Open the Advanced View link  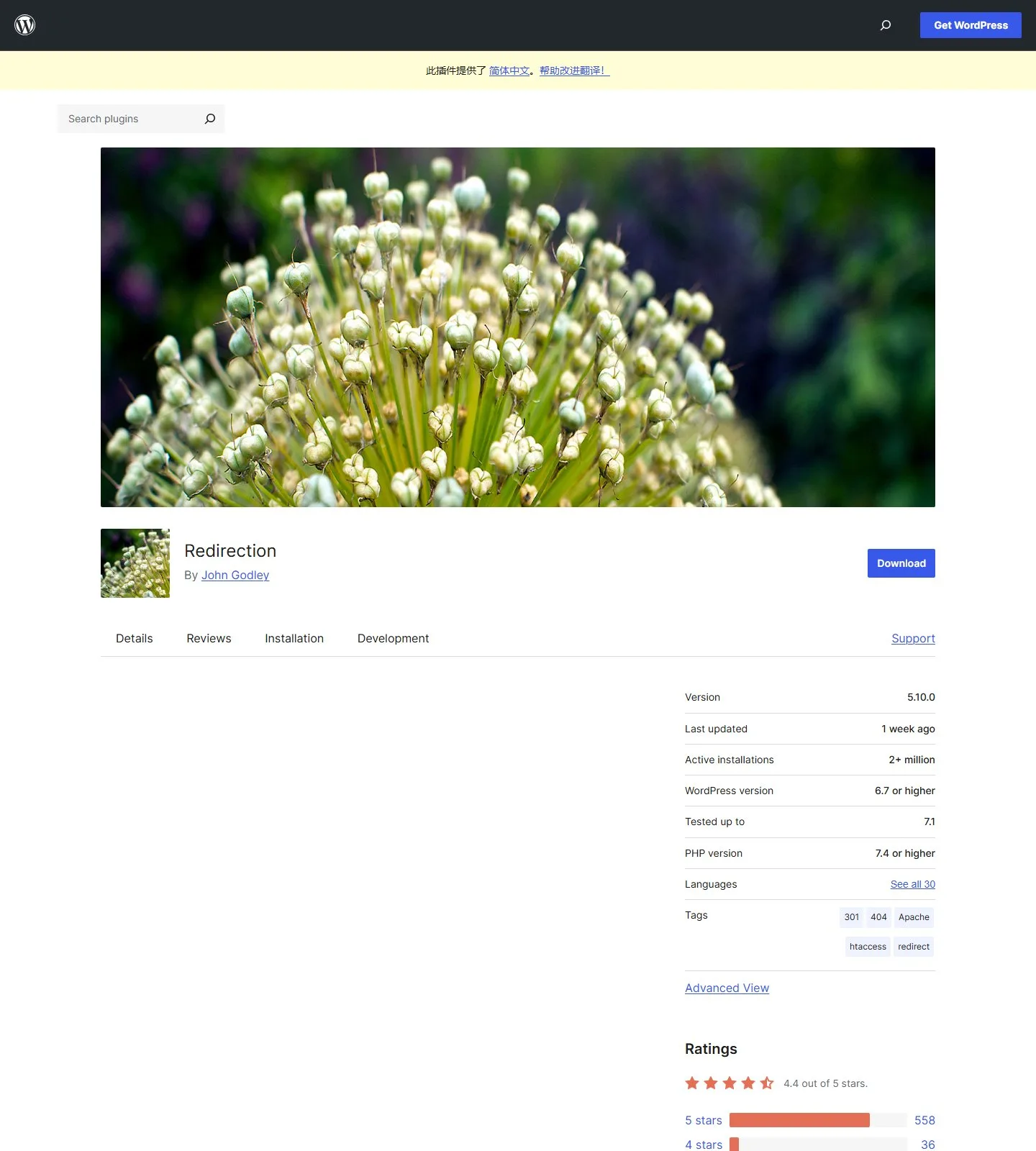click(x=727, y=988)
